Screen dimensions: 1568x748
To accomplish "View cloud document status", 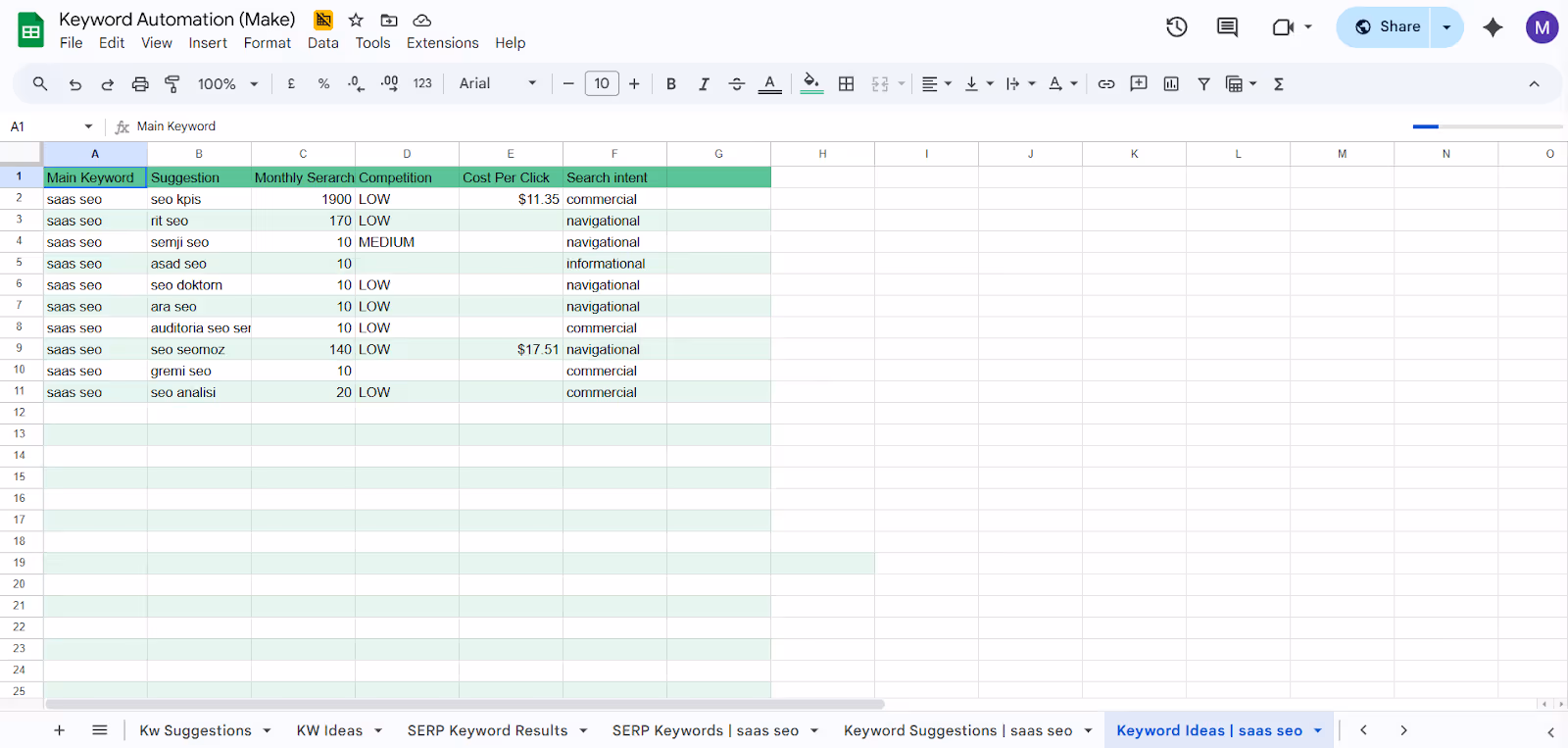I will [422, 20].
